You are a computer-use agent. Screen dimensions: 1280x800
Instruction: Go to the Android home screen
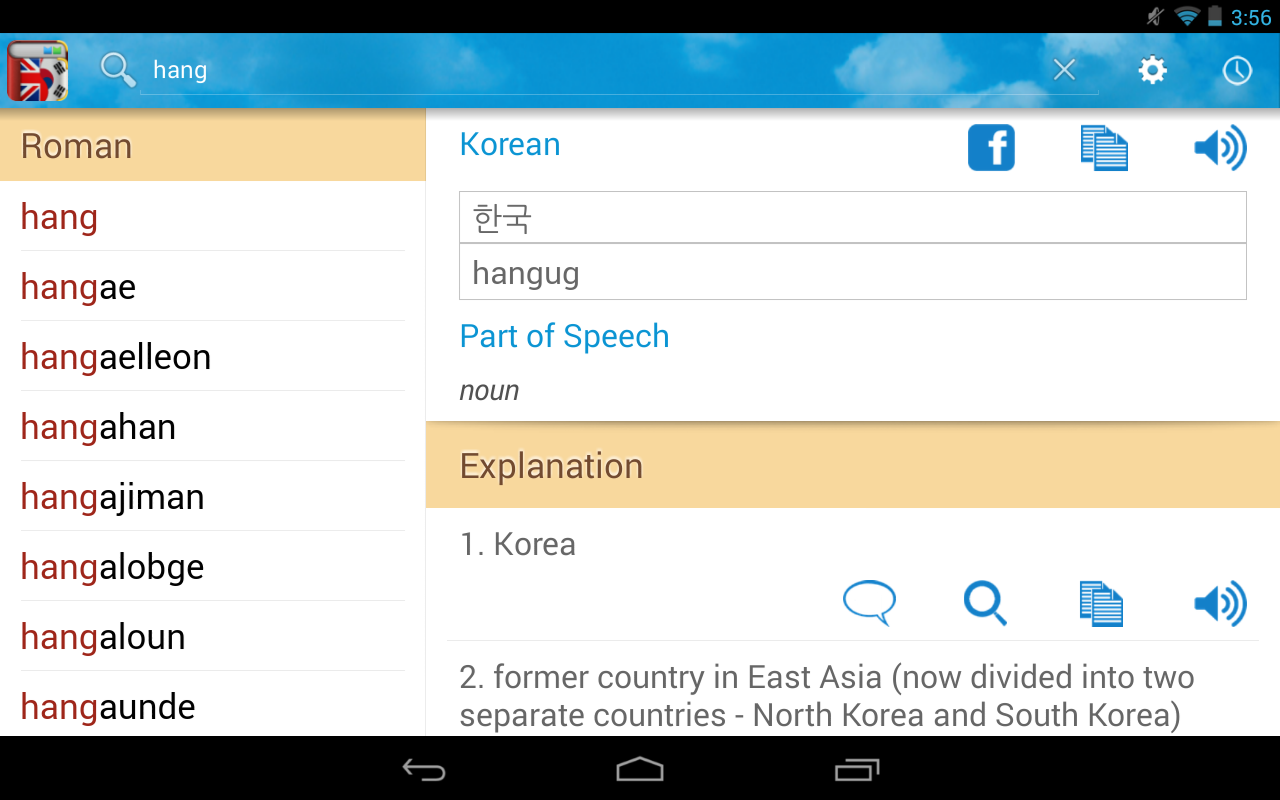[640, 769]
